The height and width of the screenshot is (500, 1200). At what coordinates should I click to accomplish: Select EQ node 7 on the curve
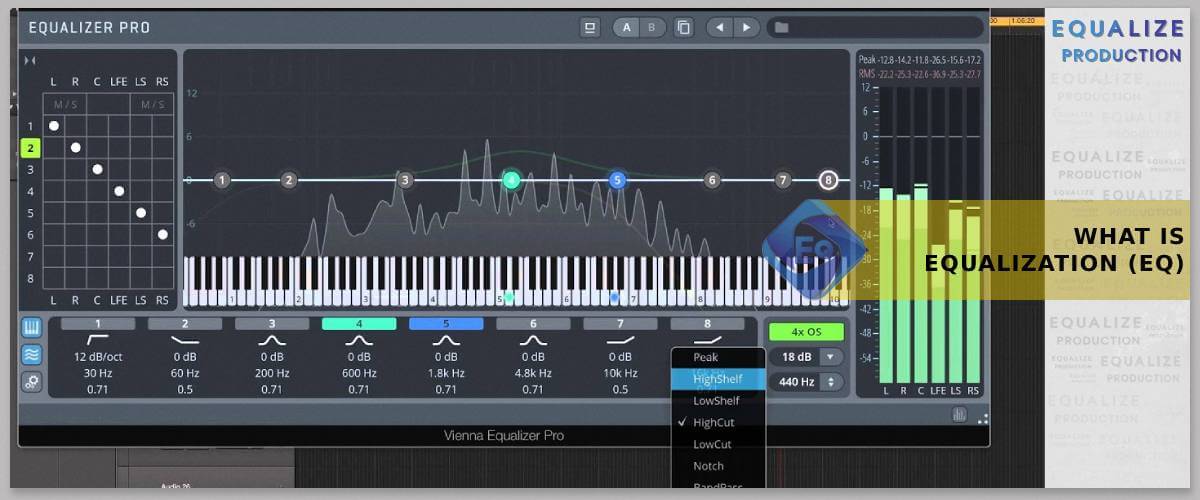[x=784, y=180]
